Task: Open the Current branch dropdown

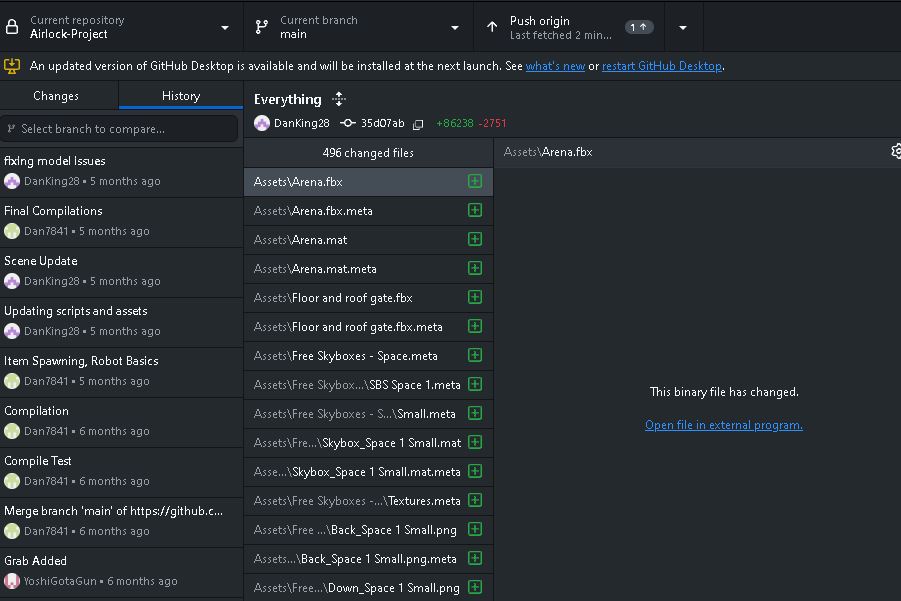Action: point(358,27)
